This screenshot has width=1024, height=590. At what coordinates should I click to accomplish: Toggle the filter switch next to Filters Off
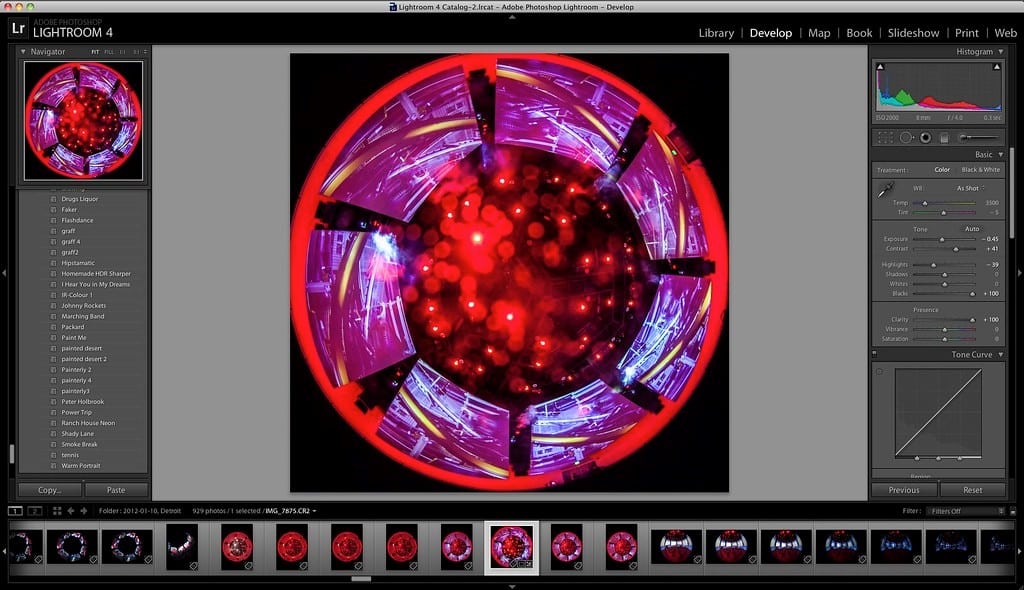(x=1013, y=511)
